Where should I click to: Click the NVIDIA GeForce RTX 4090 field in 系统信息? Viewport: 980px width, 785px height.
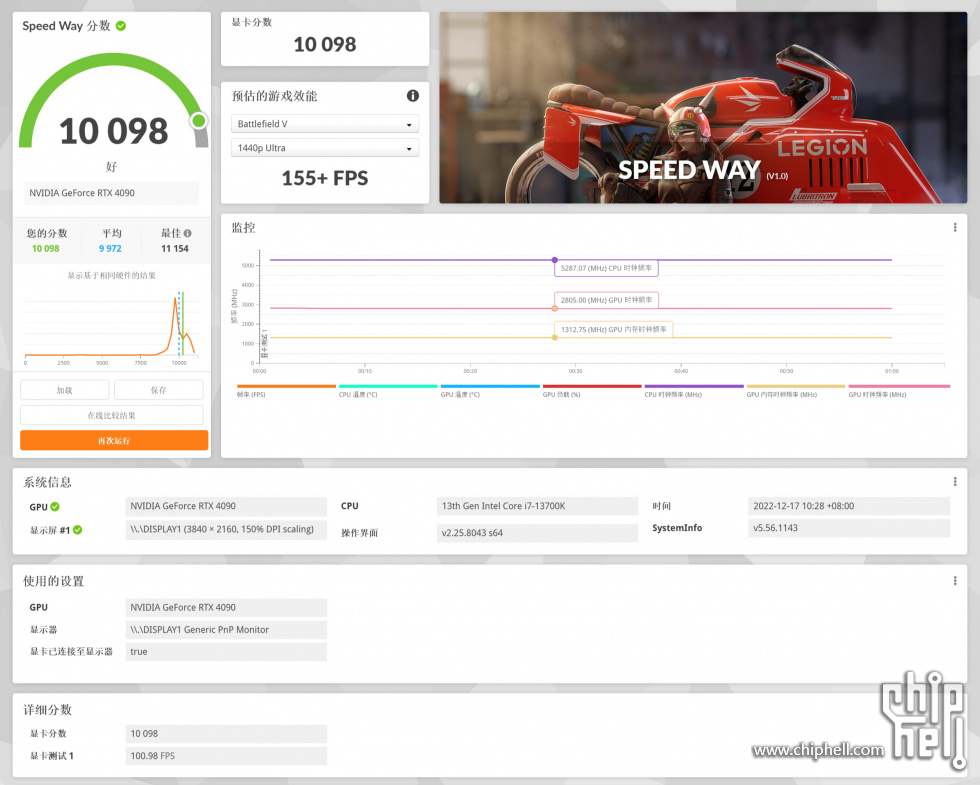[x=226, y=506]
